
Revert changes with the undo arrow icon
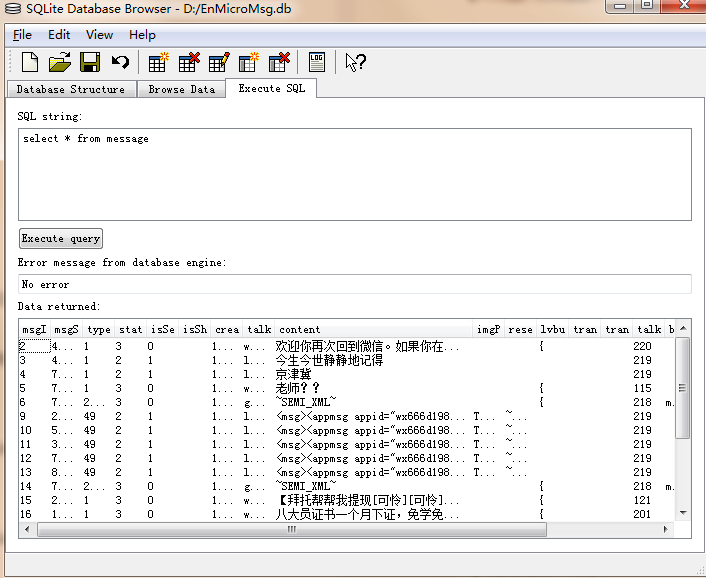click(x=120, y=62)
